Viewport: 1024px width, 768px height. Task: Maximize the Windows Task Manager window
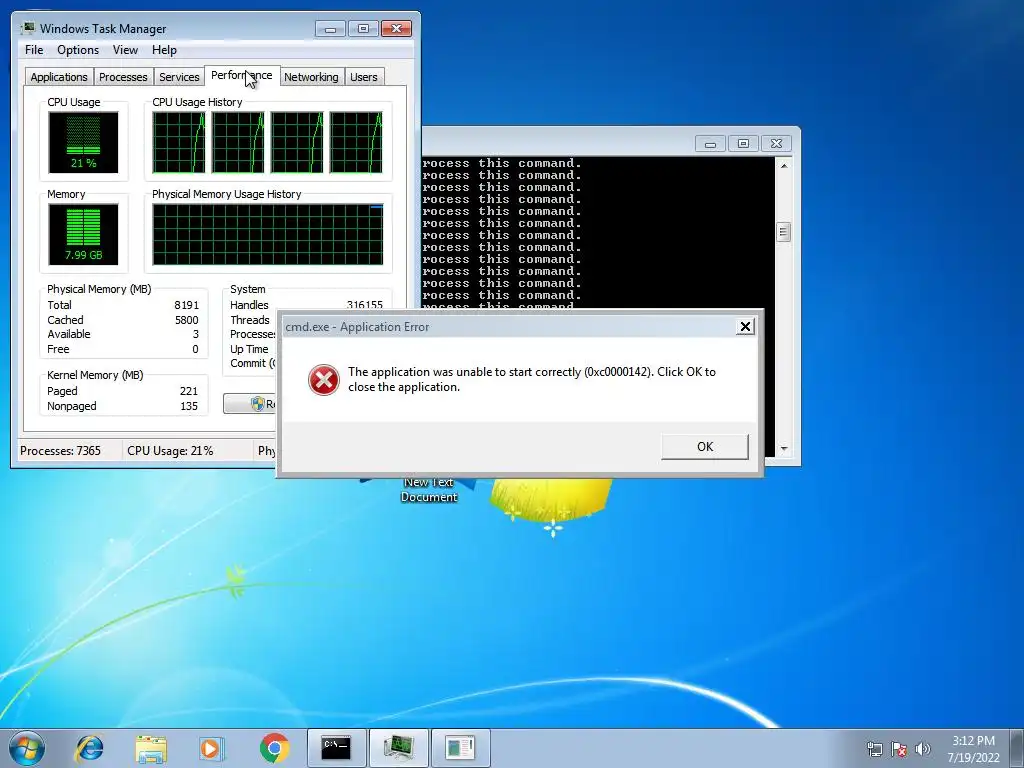pyautogui.click(x=363, y=29)
